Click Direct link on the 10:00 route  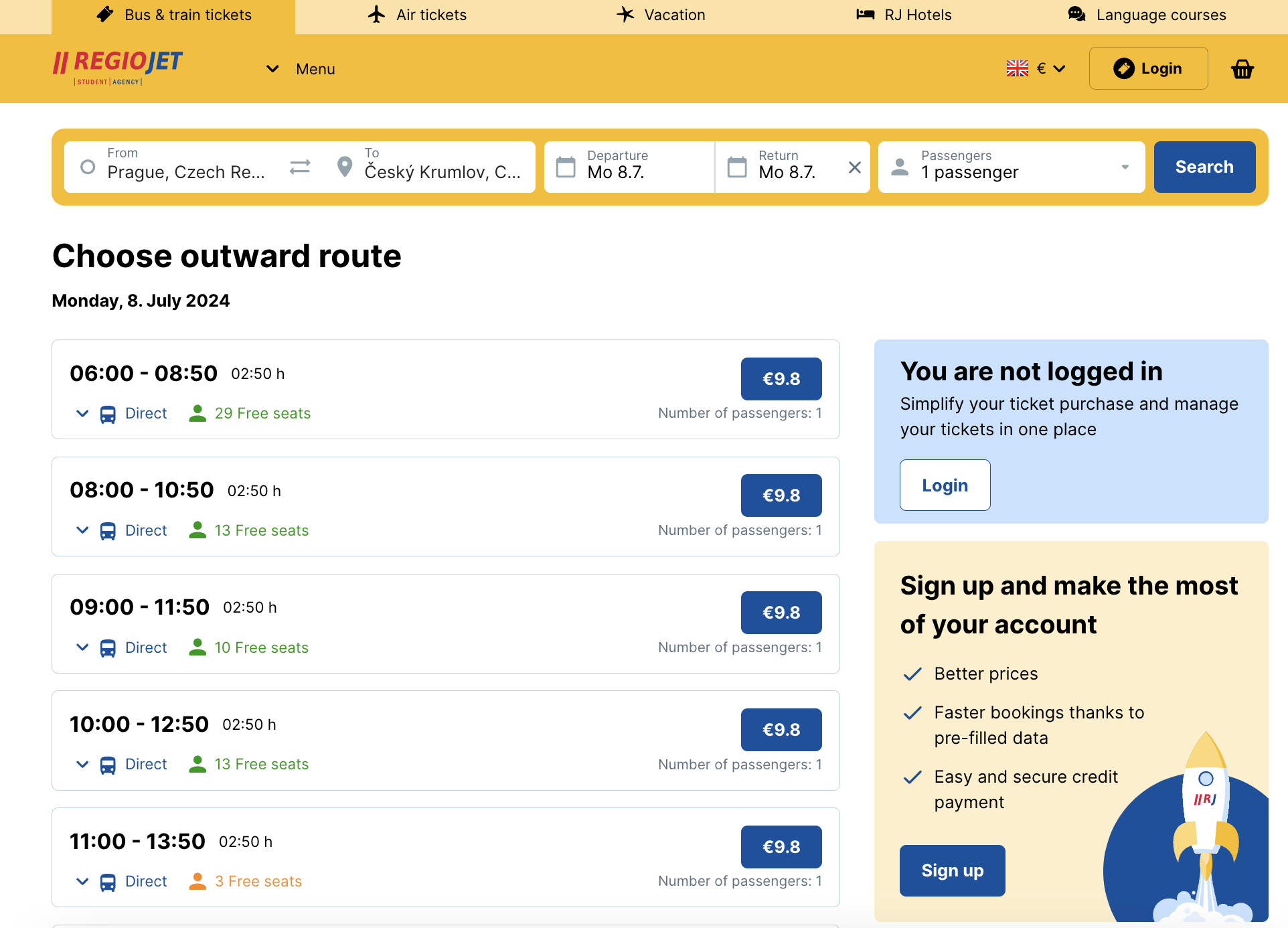[x=146, y=765]
